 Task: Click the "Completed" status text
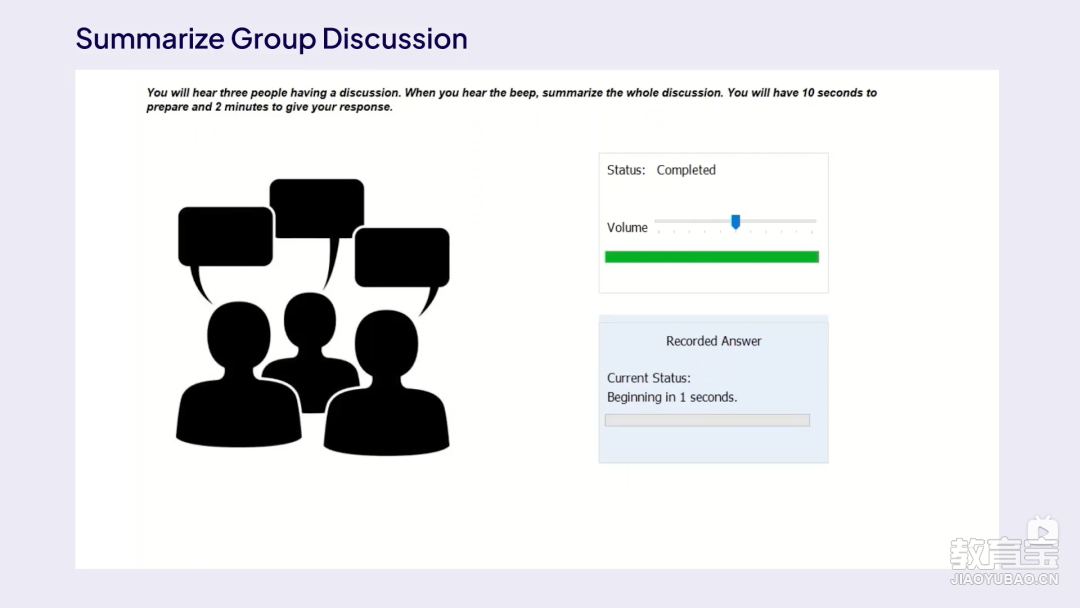686,170
